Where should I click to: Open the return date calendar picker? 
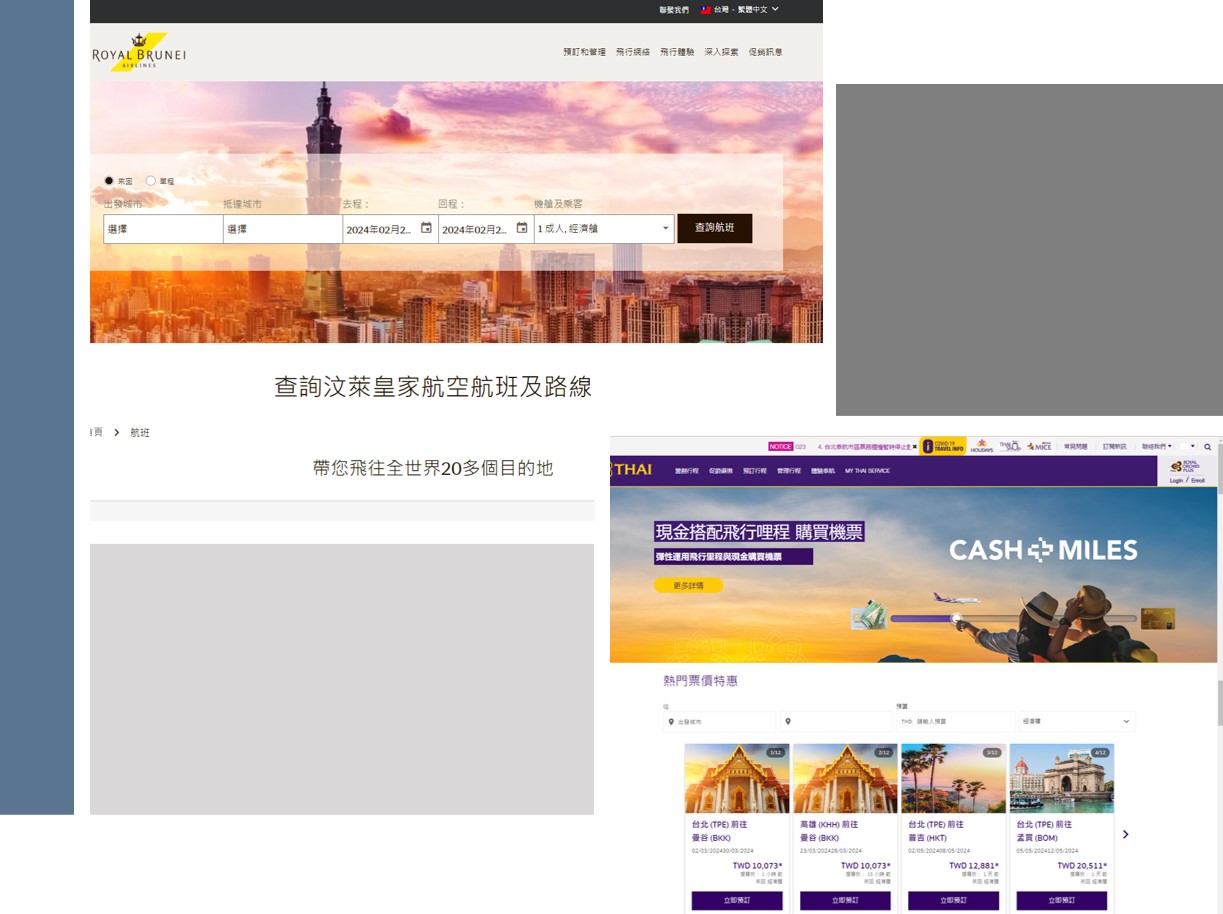pos(521,227)
